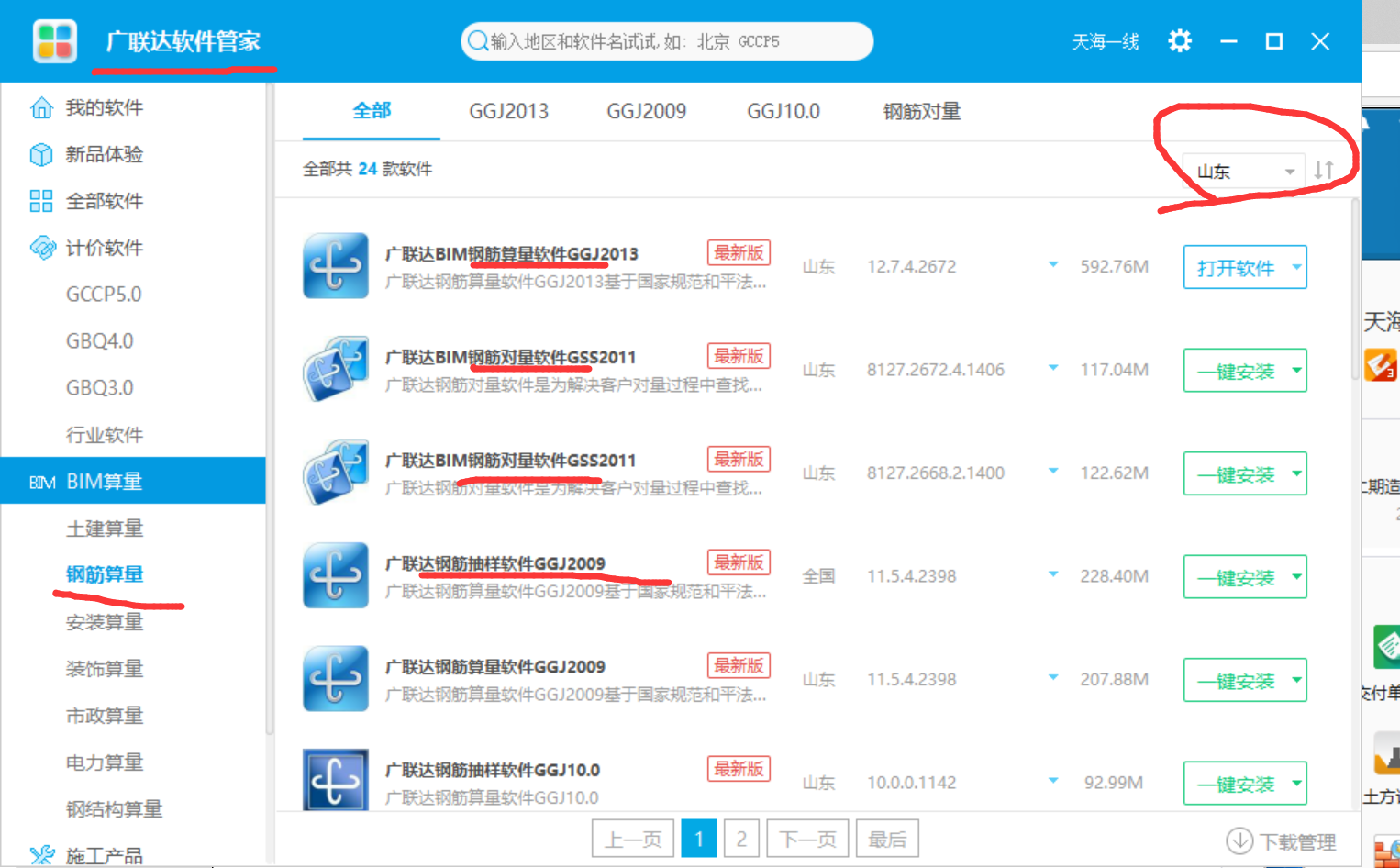Click the BIM icon in the sidebar
The image size is (1400, 868).
pos(42,482)
